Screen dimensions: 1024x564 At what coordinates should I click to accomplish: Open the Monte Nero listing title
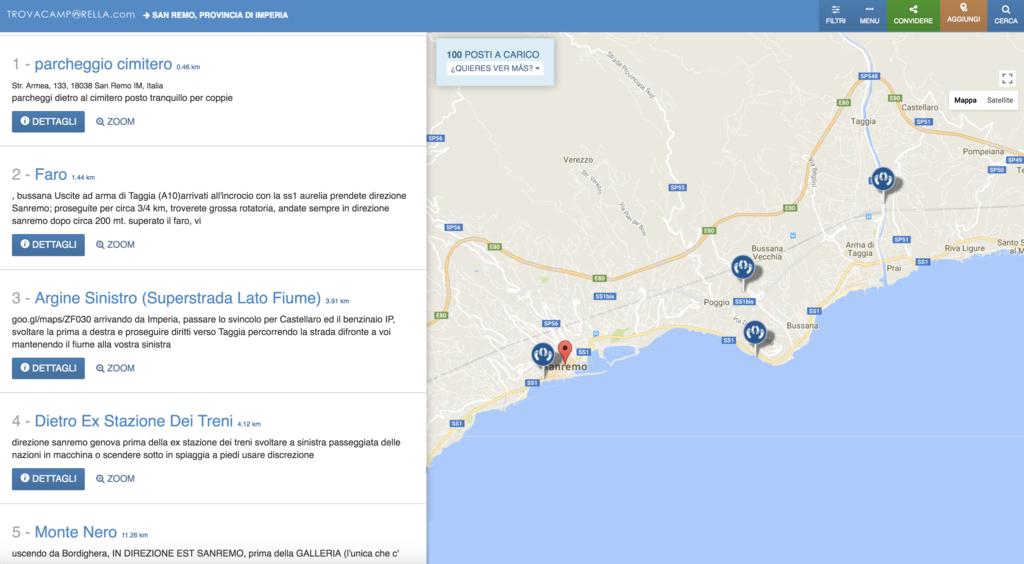pos(75,532)
